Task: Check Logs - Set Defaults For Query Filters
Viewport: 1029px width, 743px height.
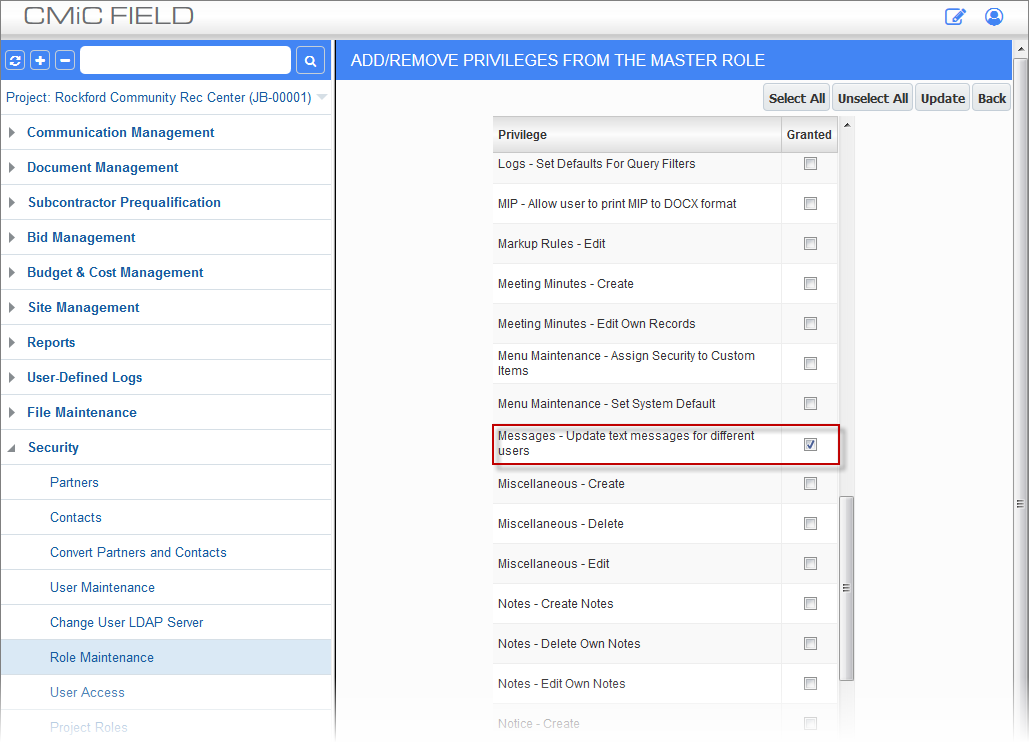Action: tap(810, 163)
